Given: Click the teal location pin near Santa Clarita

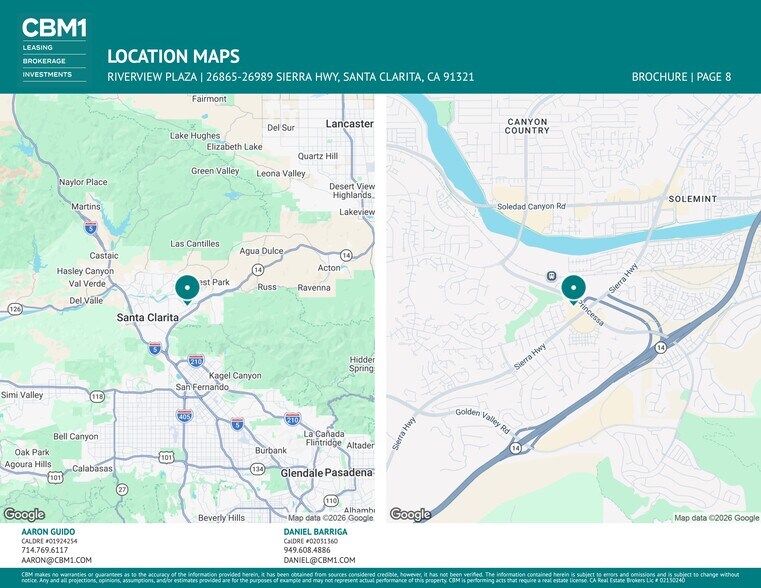Looking at the screenshot, I should point(187,290).
